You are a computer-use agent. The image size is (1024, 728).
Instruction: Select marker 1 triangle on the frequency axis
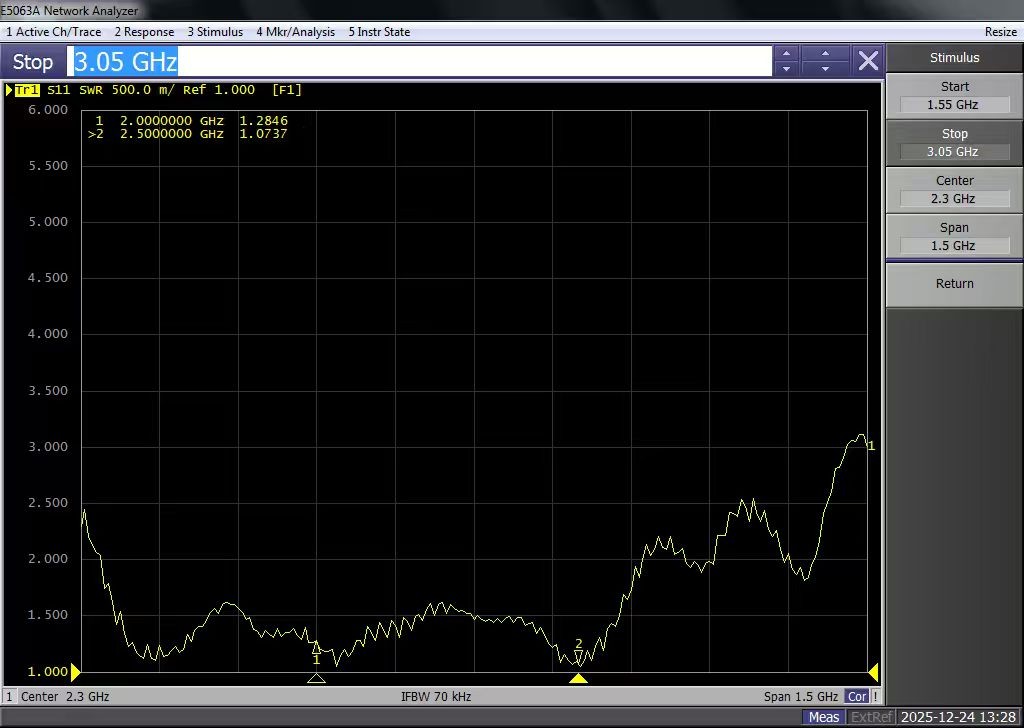[316, 677]
